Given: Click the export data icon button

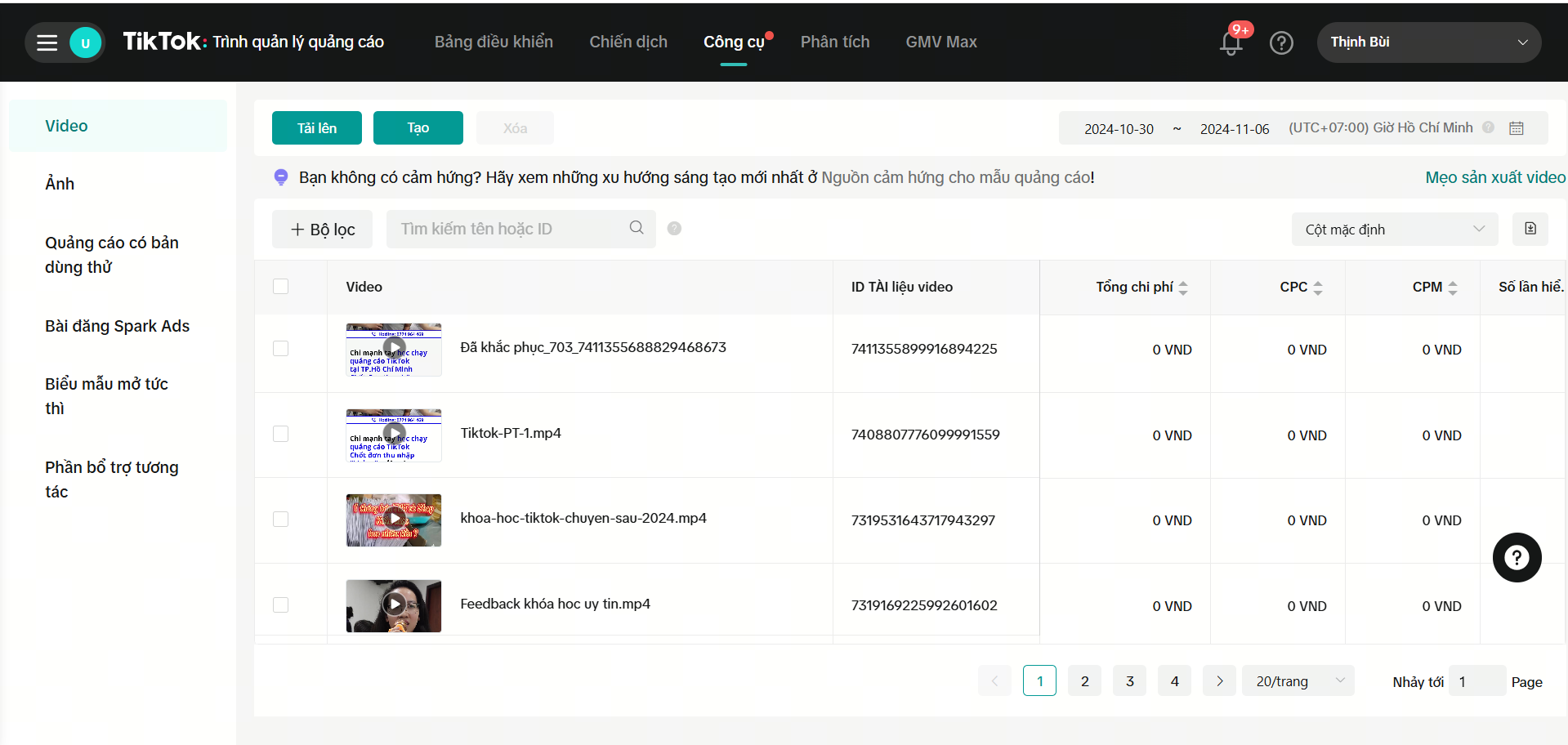Looking at the screenshot, I should click(1530, 229).
